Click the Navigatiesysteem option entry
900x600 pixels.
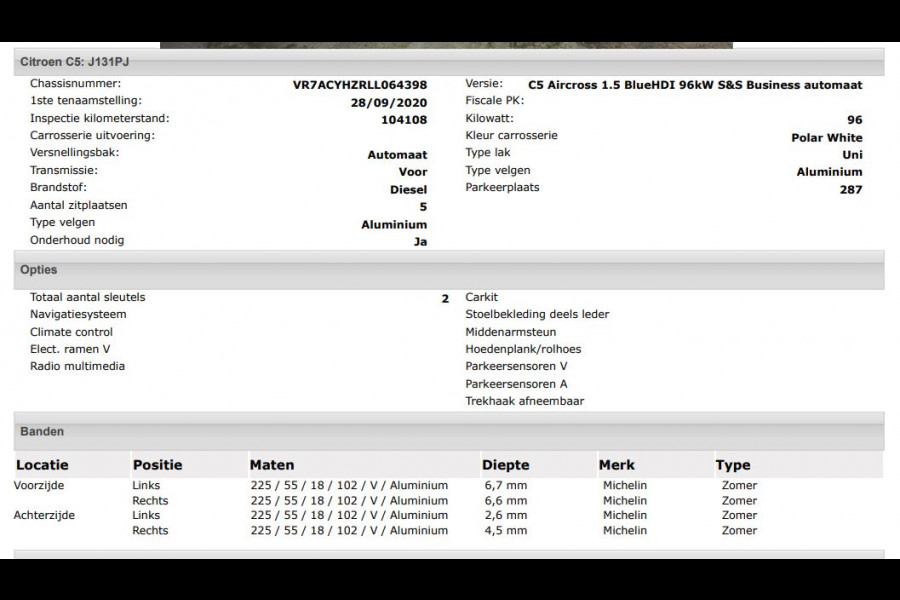[x=78, y=314]
